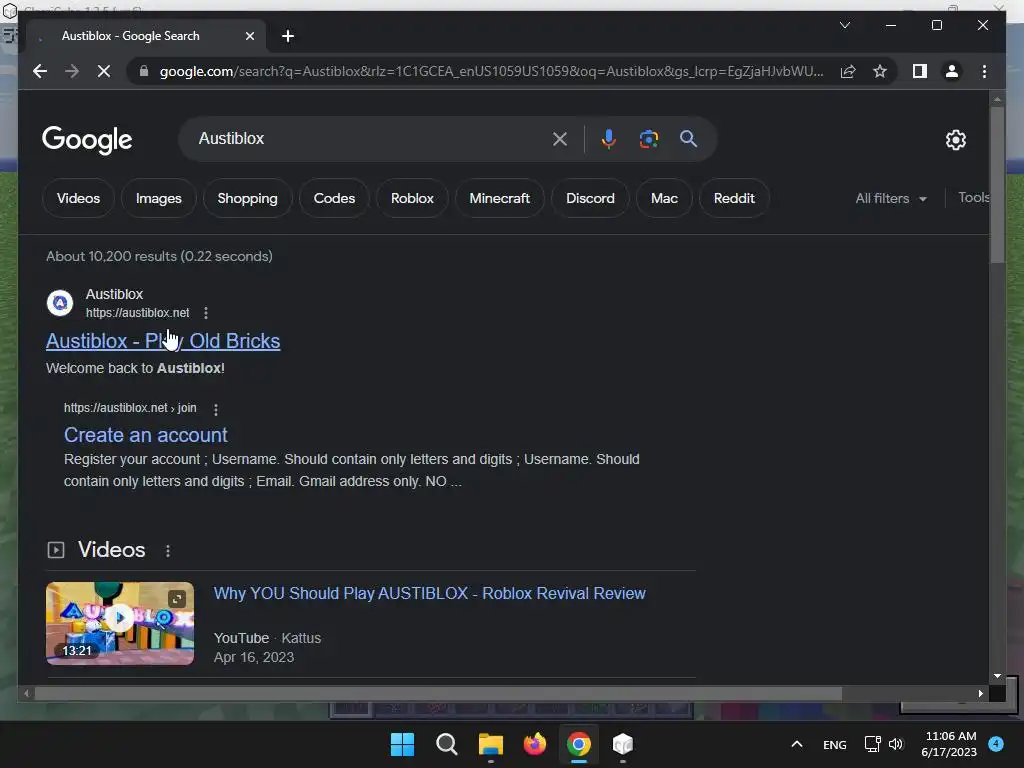This screenshot has width=1024, height=768.
Task: Click the Austiblox search input field
Action: (x=372, y=138)
